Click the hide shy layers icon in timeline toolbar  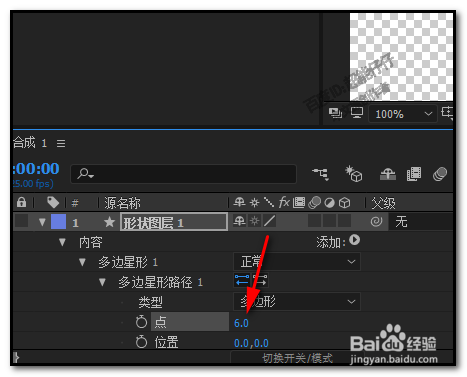388,174
